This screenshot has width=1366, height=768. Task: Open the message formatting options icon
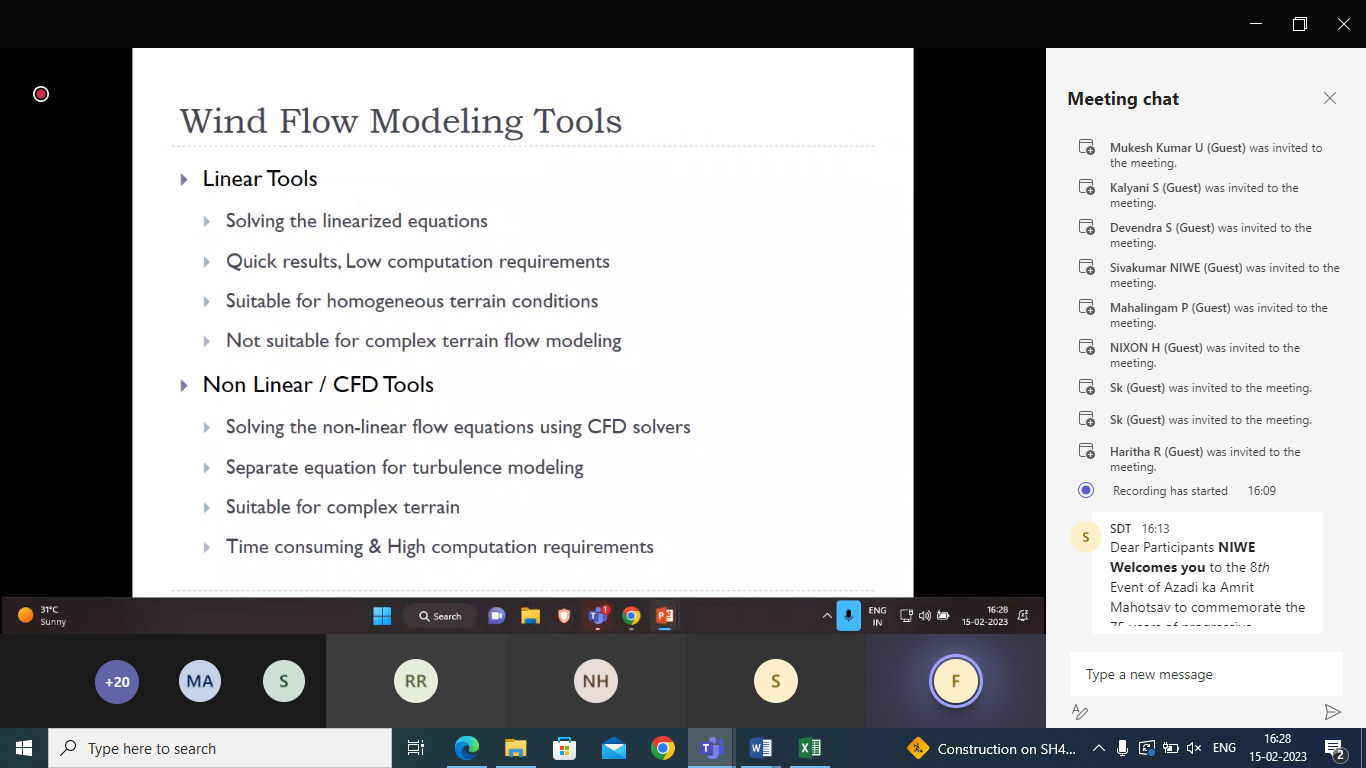[1080, 712]
